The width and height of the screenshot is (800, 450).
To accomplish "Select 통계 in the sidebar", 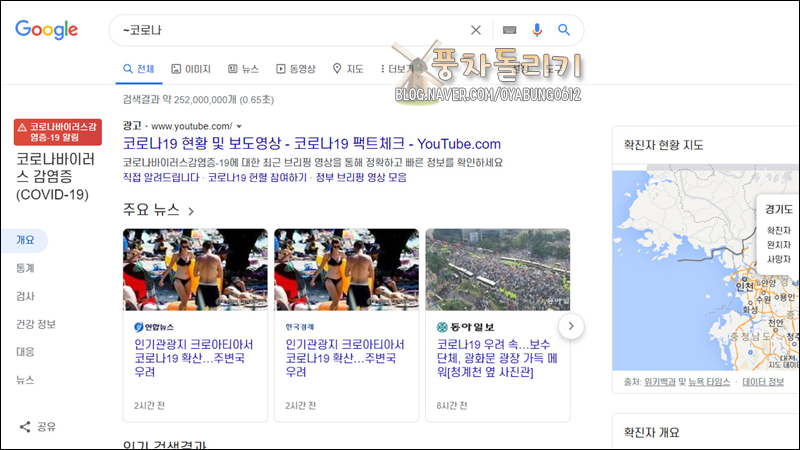I will pos(25,268).
